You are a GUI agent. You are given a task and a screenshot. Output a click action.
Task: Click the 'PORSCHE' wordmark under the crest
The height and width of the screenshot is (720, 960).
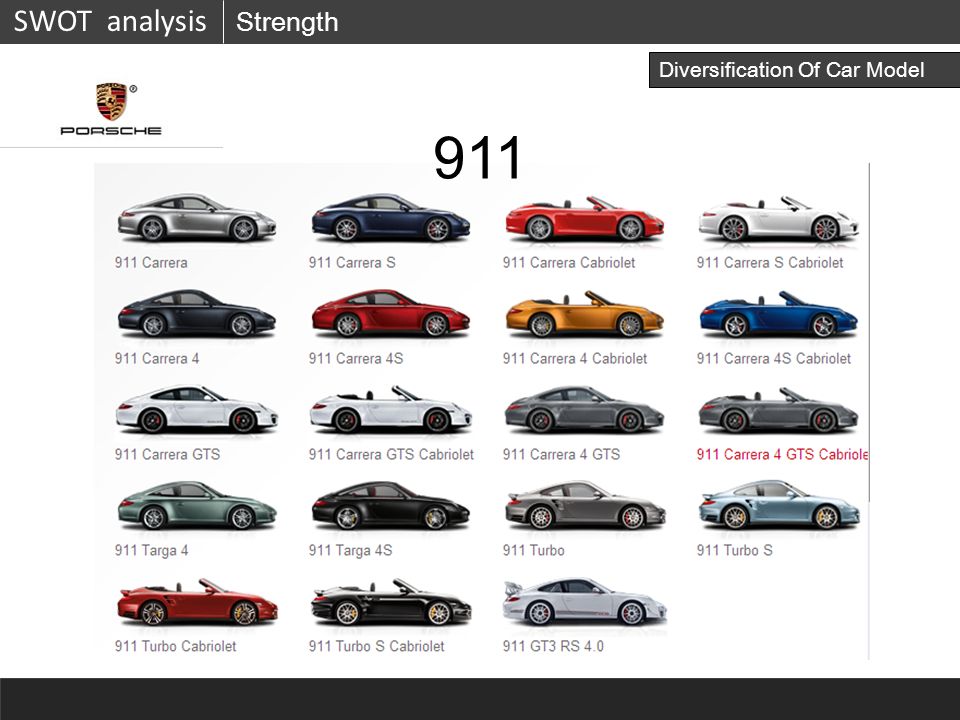coord(111,130)
